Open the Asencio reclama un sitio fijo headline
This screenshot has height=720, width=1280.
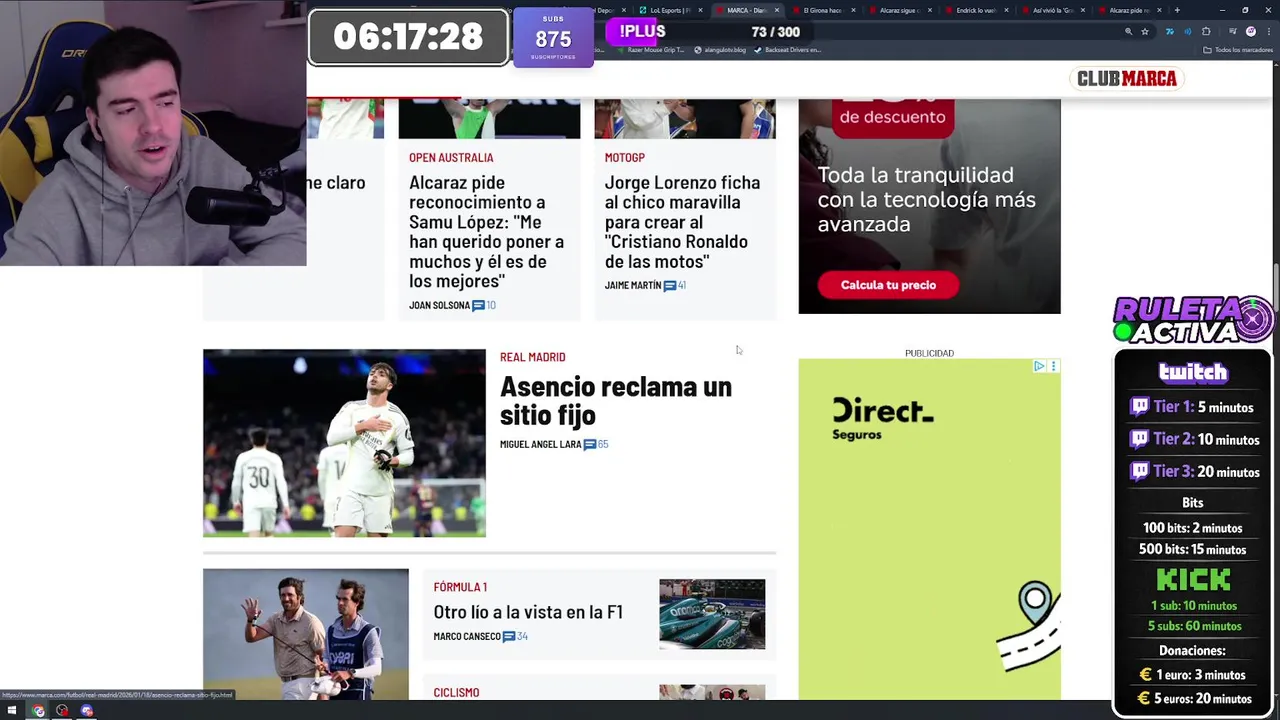[616, 400]
